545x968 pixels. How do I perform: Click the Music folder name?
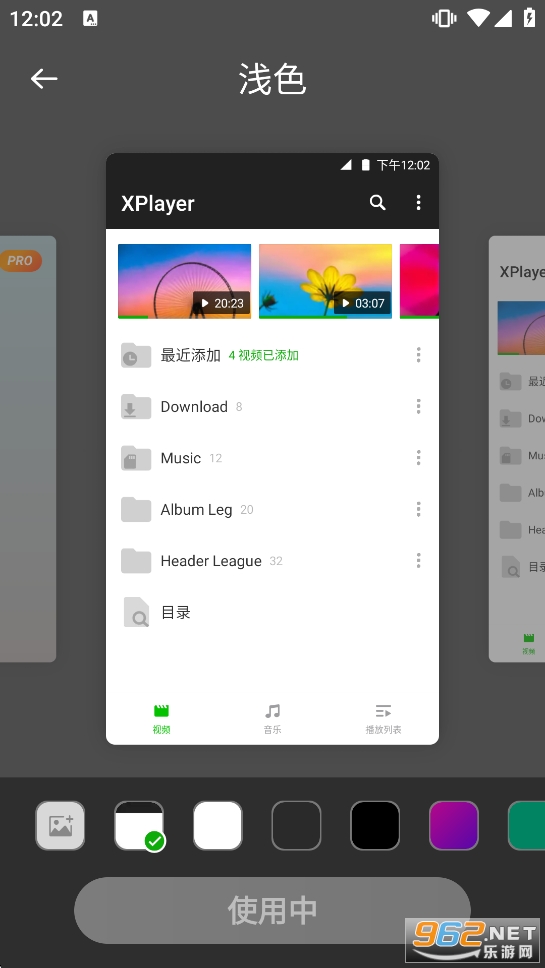tap(181, 458)
